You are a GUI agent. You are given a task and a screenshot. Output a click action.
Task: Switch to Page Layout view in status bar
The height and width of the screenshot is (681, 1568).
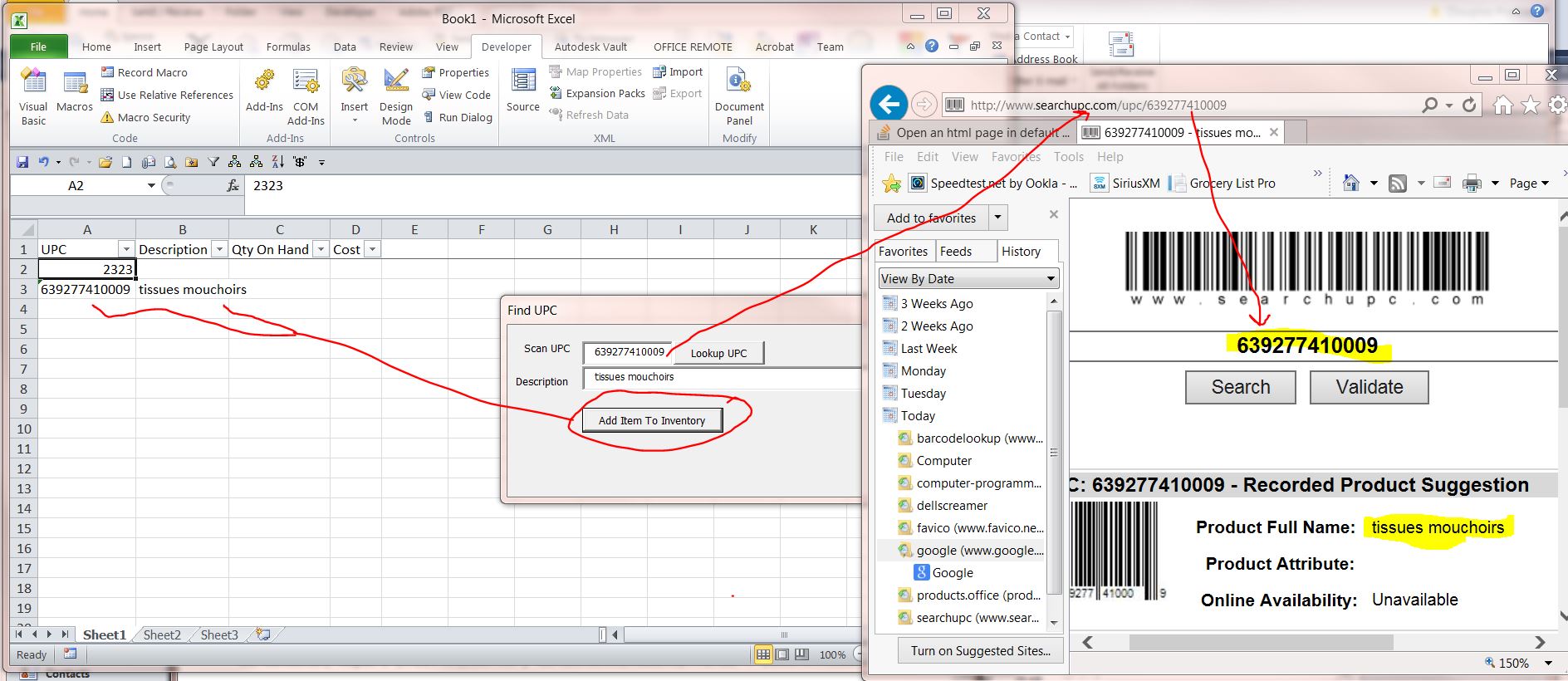782,654
